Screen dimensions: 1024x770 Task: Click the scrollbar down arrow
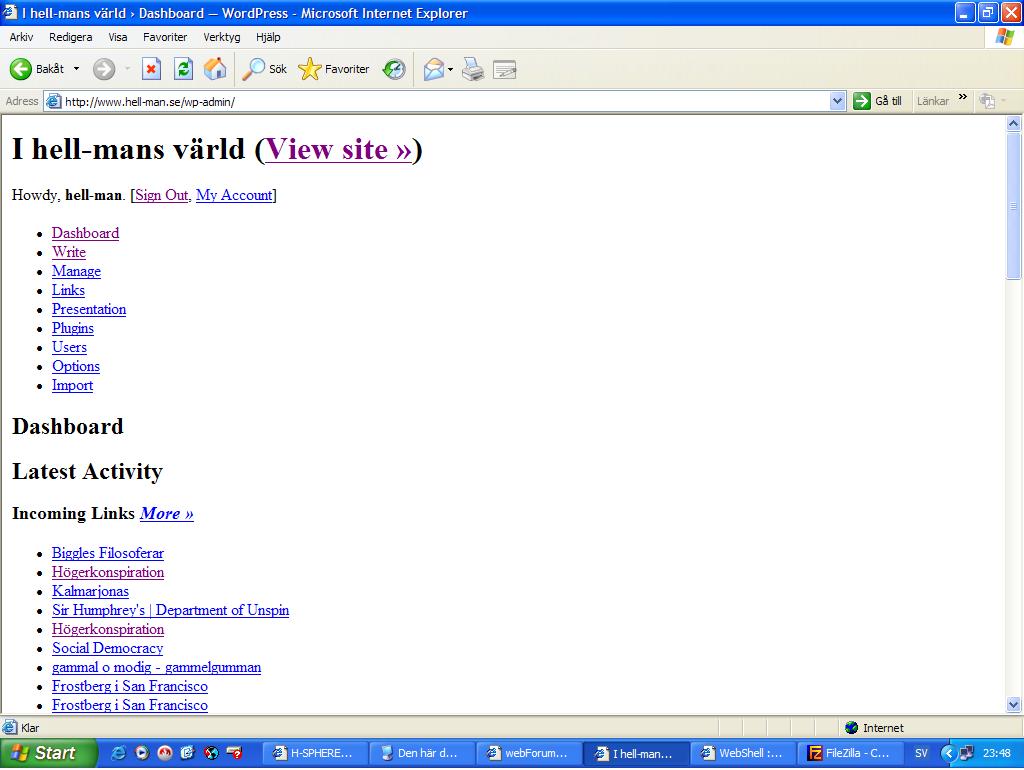[1013, 705]
